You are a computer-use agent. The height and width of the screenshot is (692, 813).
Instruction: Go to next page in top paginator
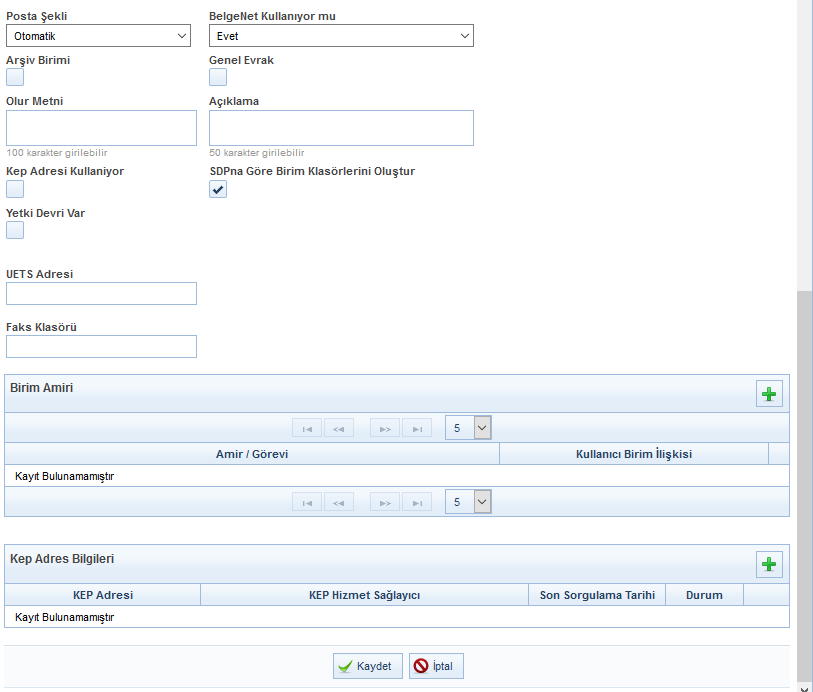pos(385,428)
